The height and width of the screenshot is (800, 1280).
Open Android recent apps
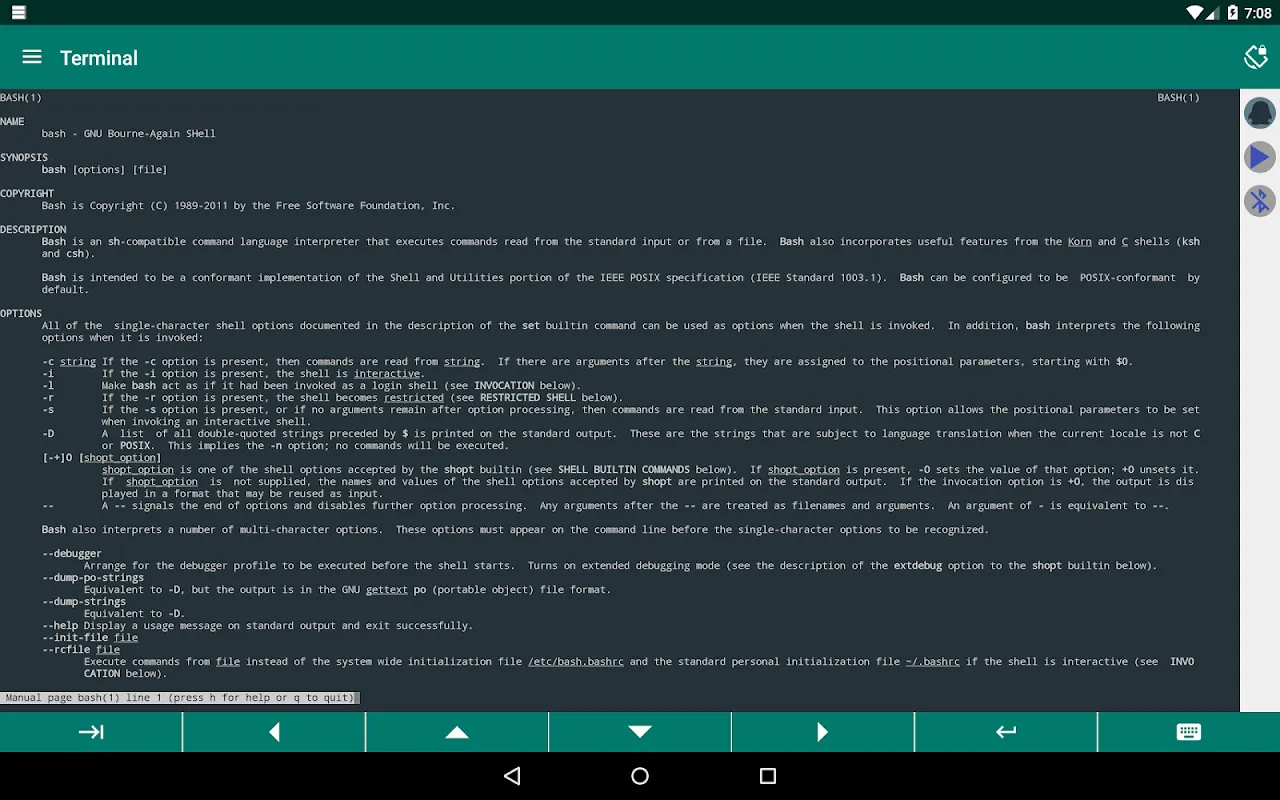(768, 776)
